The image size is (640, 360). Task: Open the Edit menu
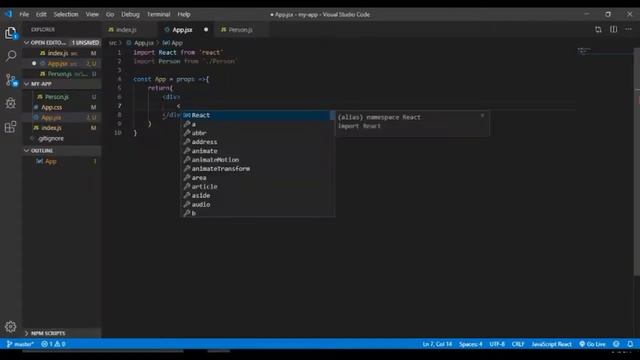tap(41, 14)
